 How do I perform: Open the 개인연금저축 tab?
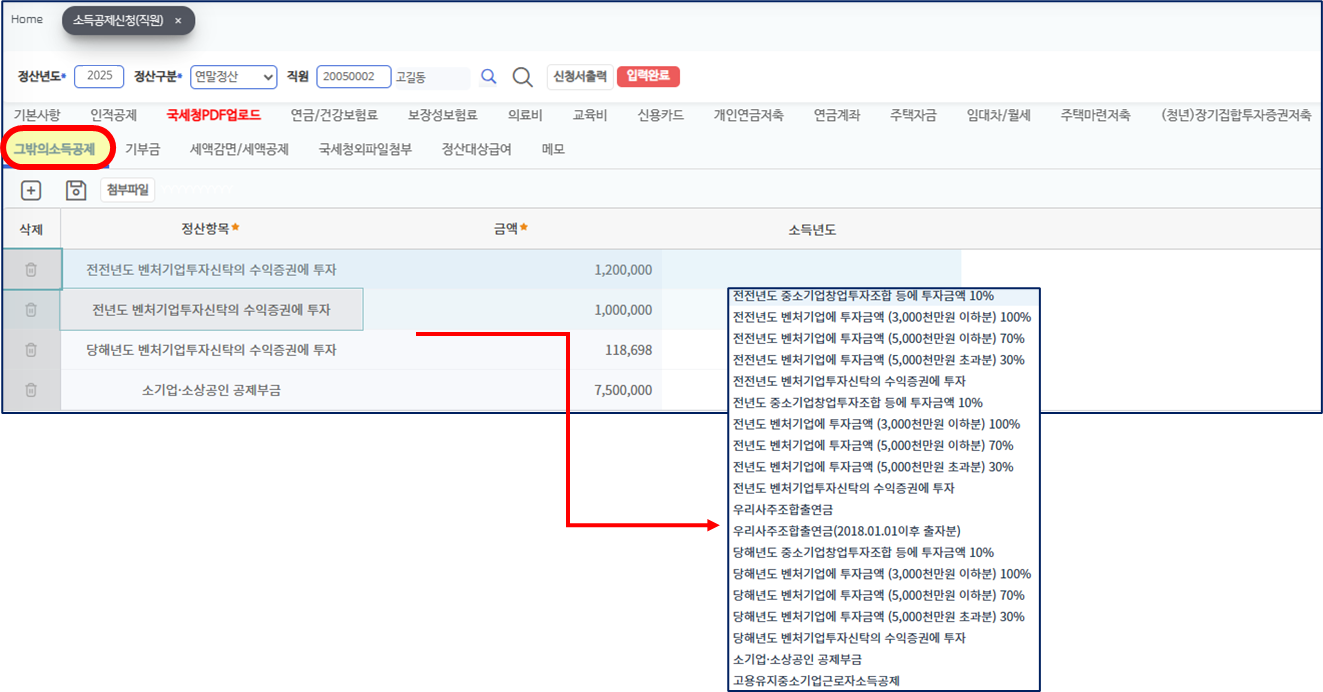point(749,115)
